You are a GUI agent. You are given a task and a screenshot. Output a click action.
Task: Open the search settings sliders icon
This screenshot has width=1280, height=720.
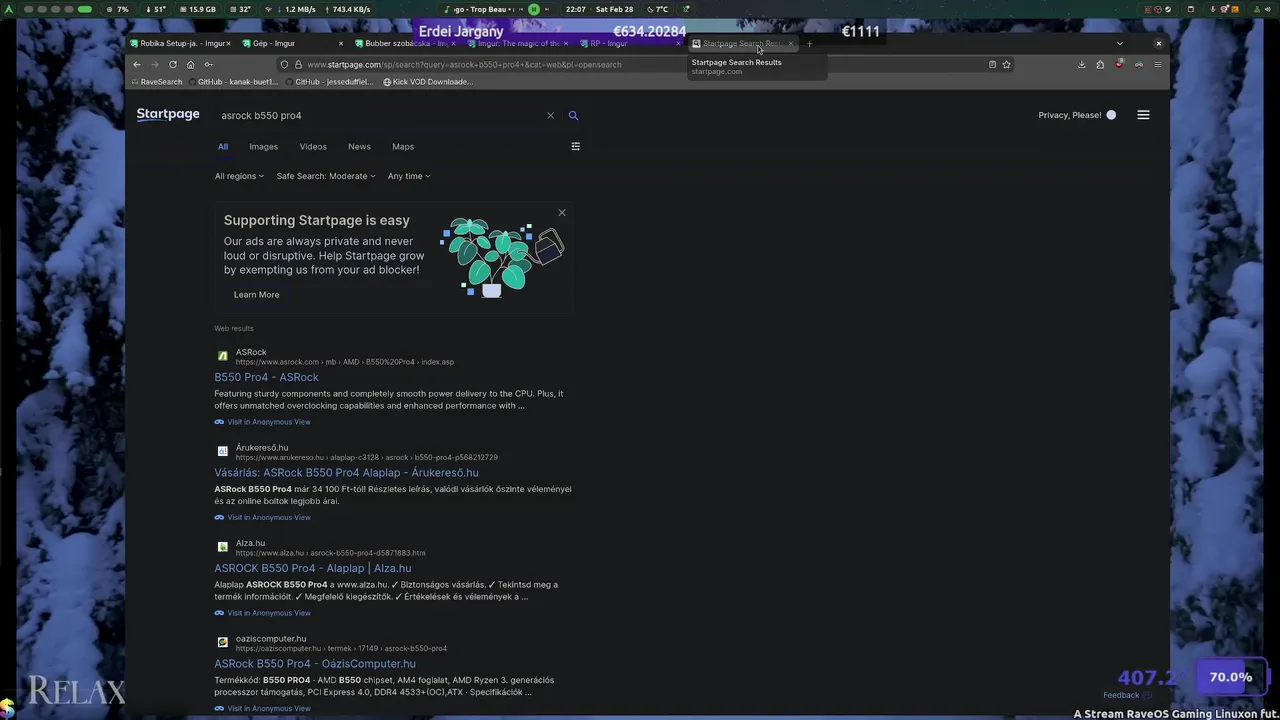(x=575, y=146)
